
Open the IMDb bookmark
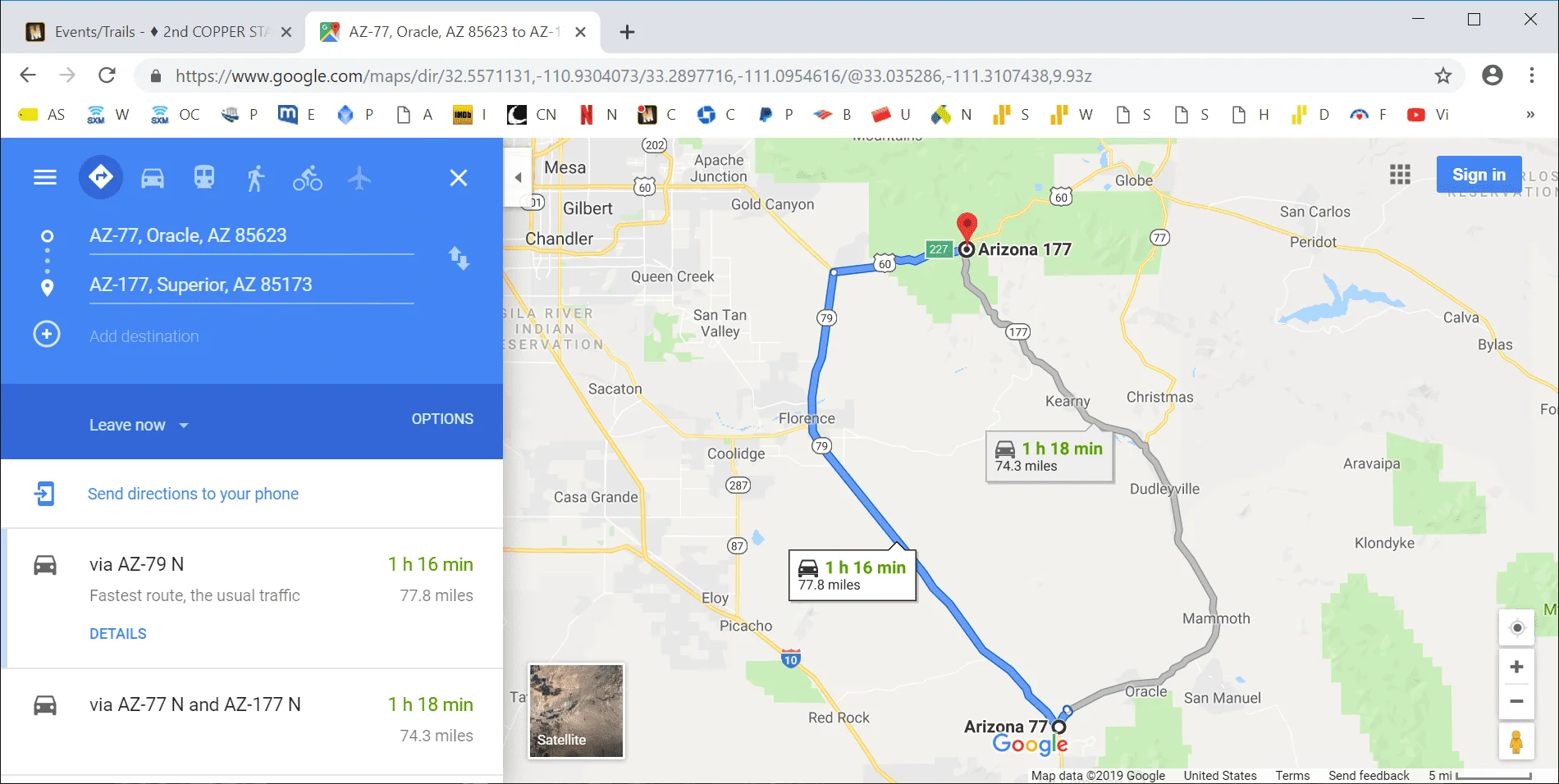pyautogui.click(x=470, y=115)
